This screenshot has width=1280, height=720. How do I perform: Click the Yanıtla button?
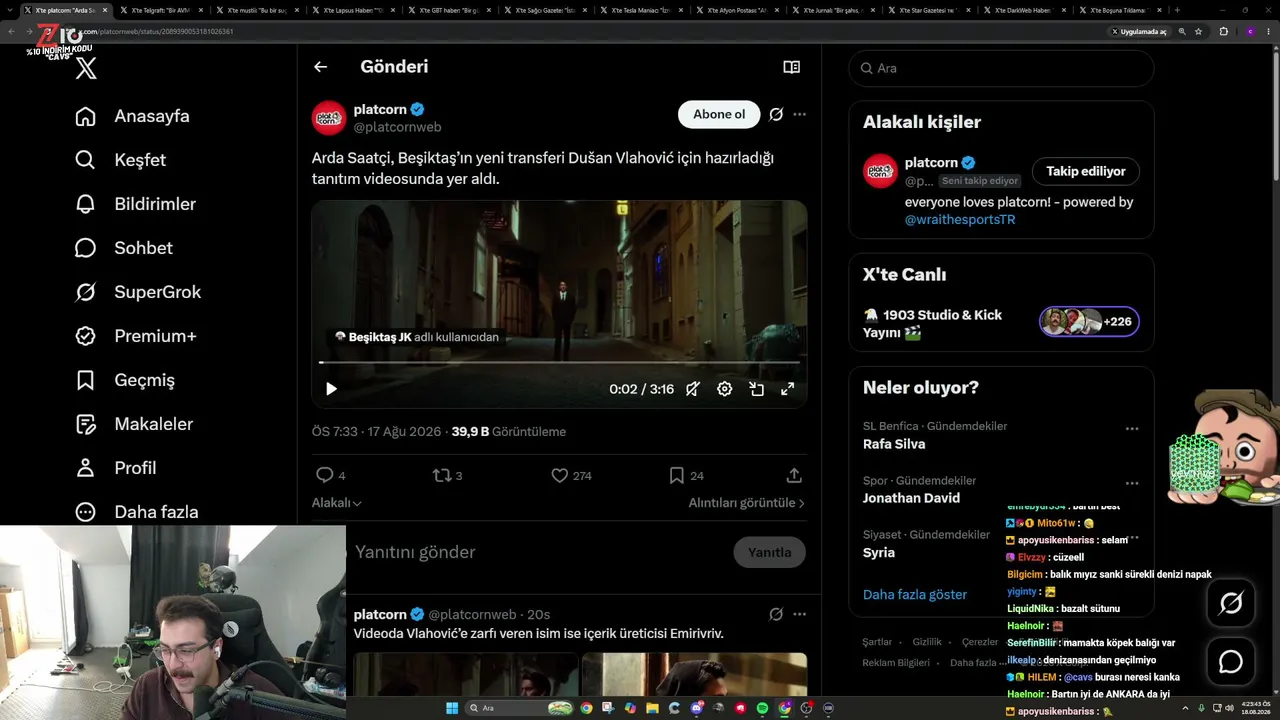tap(769, 552)
